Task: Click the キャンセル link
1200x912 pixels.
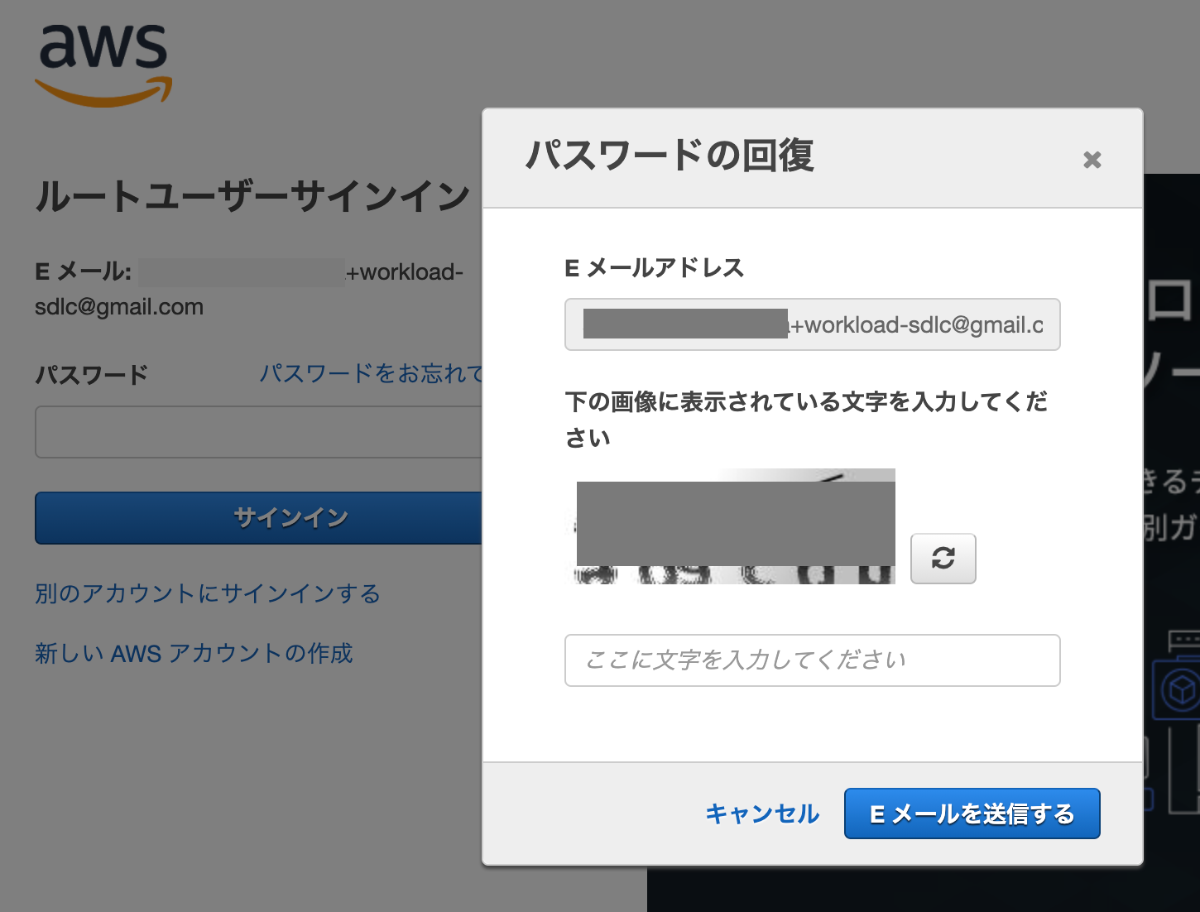Action: 763,814
